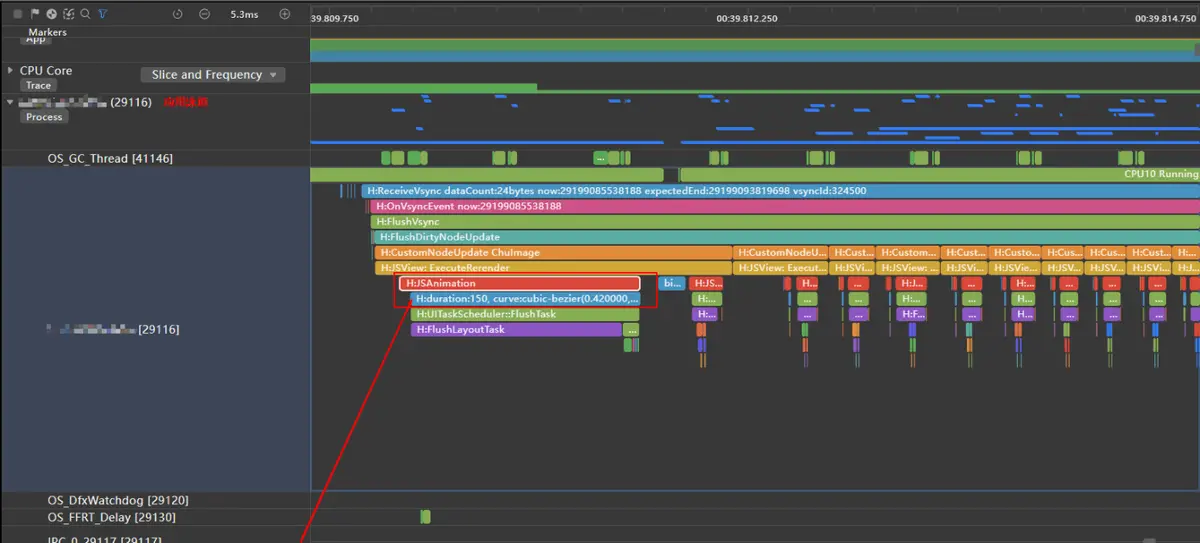Screen dimensions: 1200x543
Task: Click the dashed region selection icon
Action: pyautogui.click(x=68, y=14)
